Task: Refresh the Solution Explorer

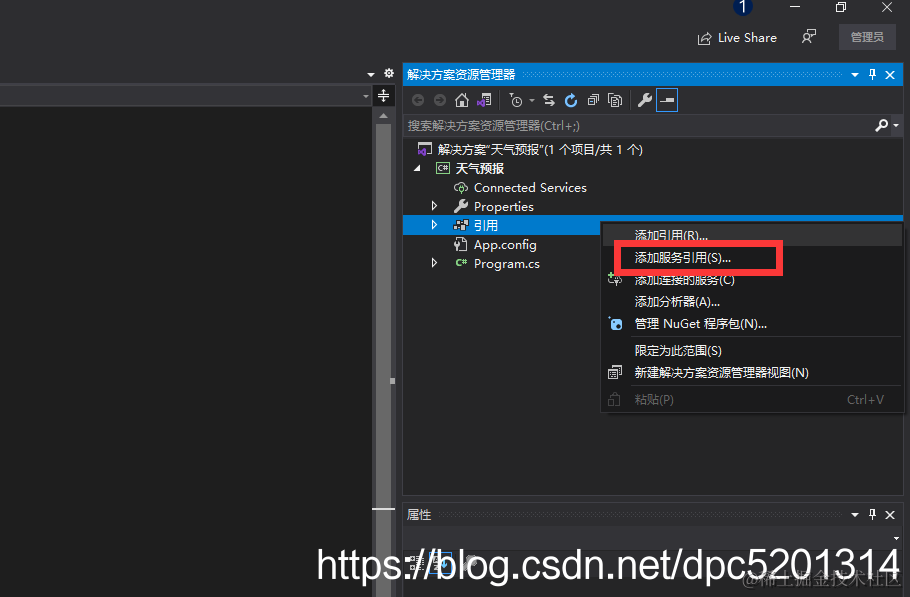Action: 571,100
